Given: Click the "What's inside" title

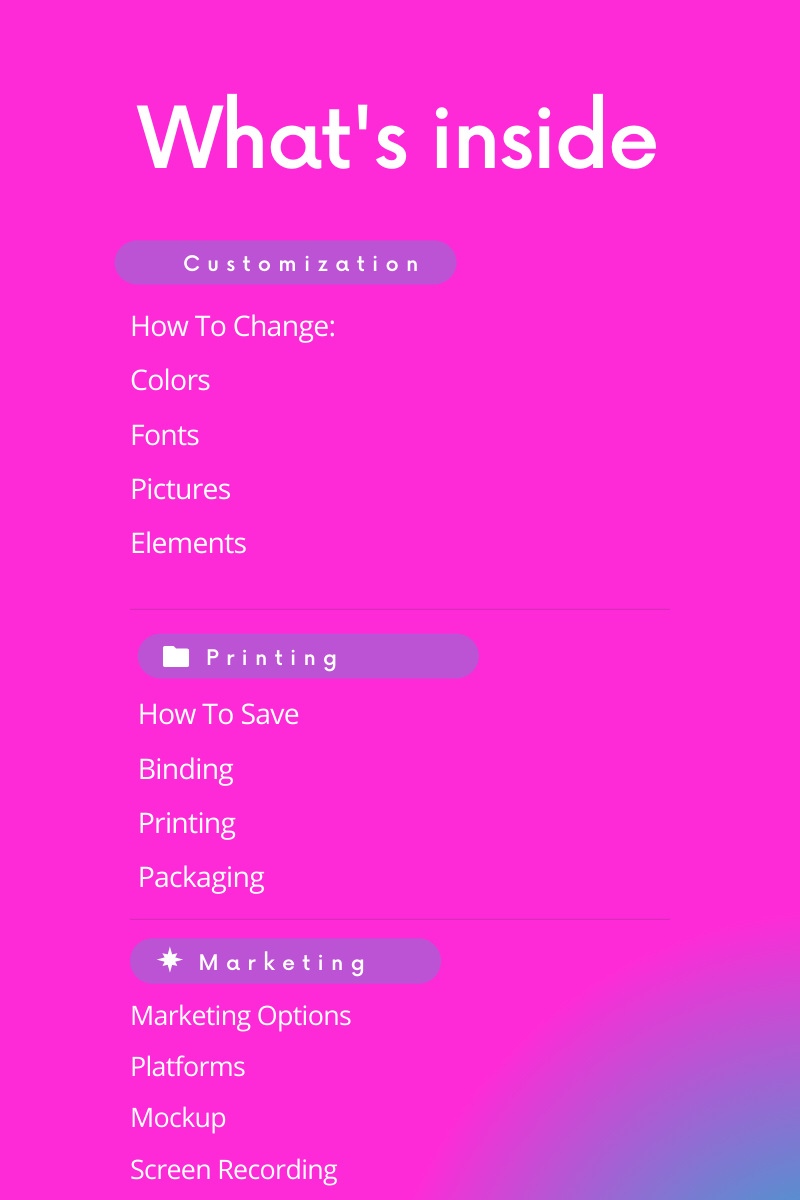Looking at the screenshot, I should [x=398, y=137].
